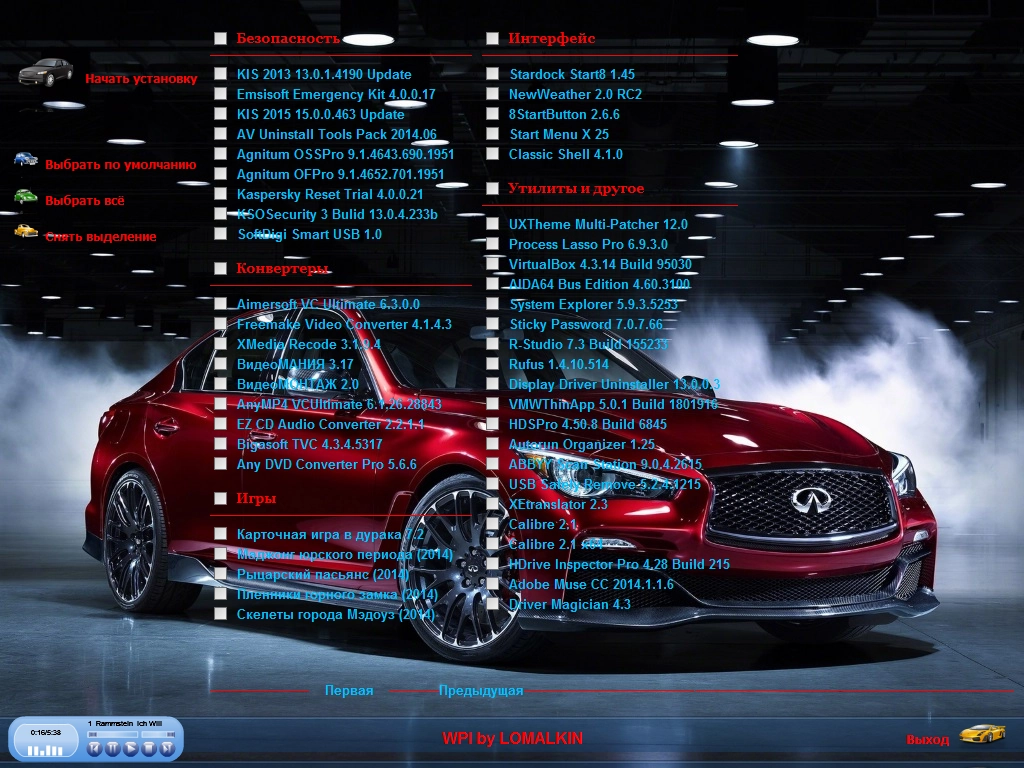Go to Предыдущая page
Viewport: 1024px width, 768px height.
point(481,690)
